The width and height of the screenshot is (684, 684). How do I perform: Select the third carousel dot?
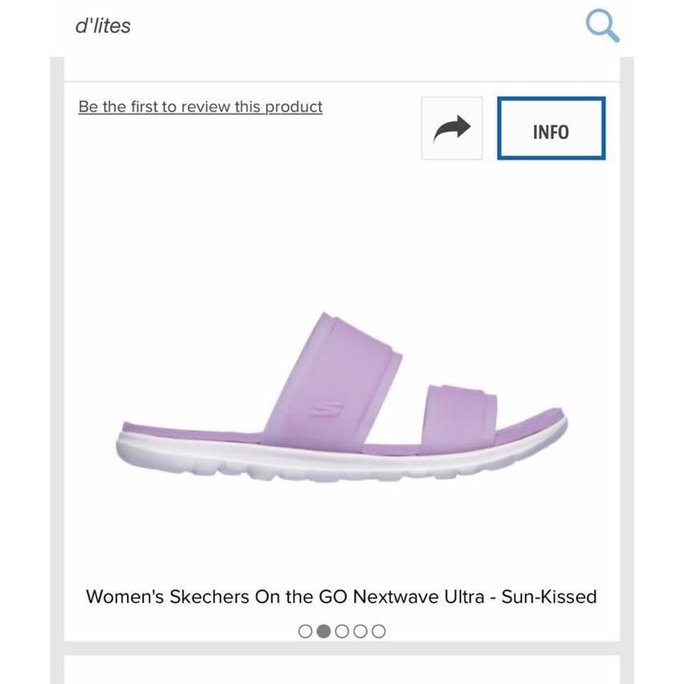tap(342, 631)
